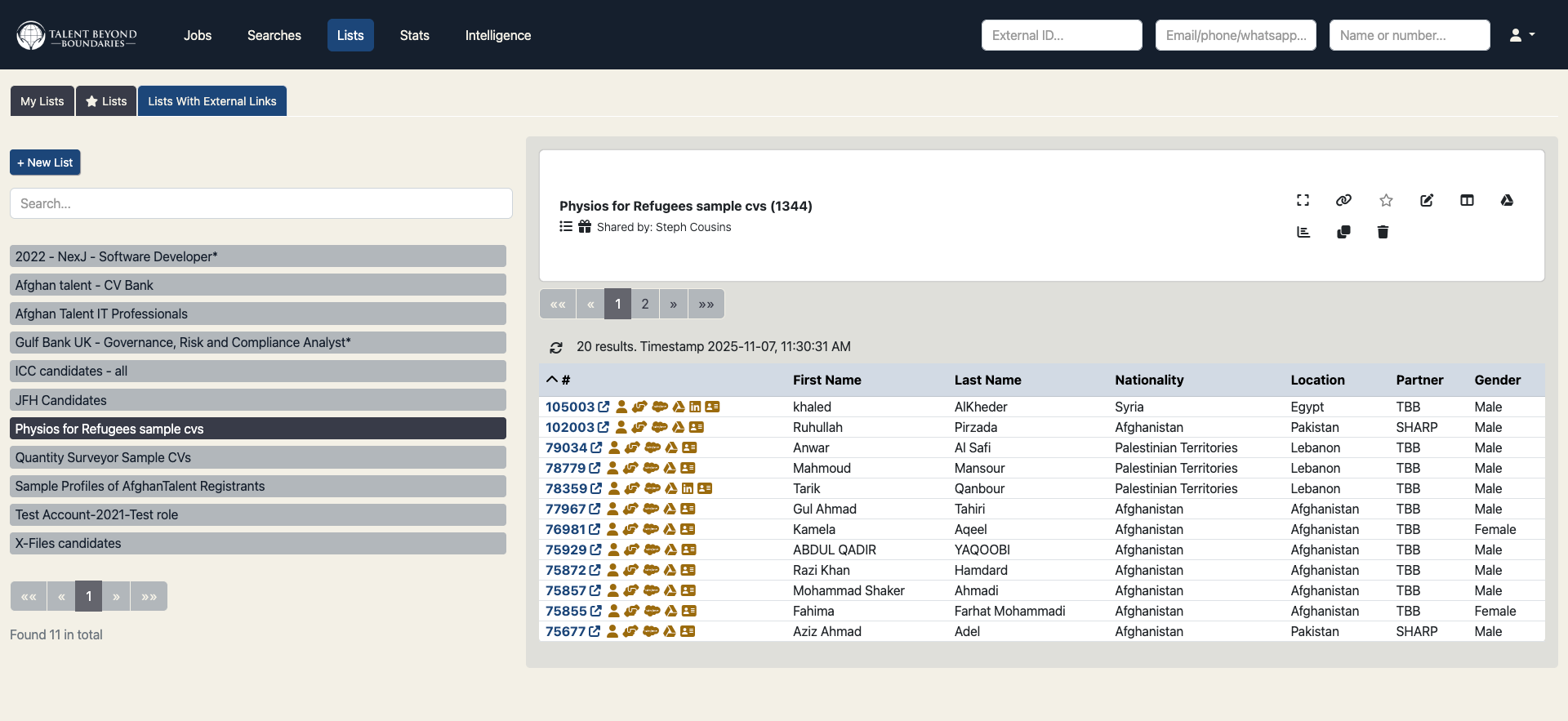
Task: Click LinkedIn icon for candidate 105003
Action: (695, 407)
